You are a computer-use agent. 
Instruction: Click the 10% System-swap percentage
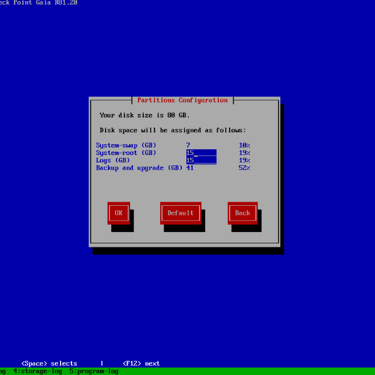244,145
